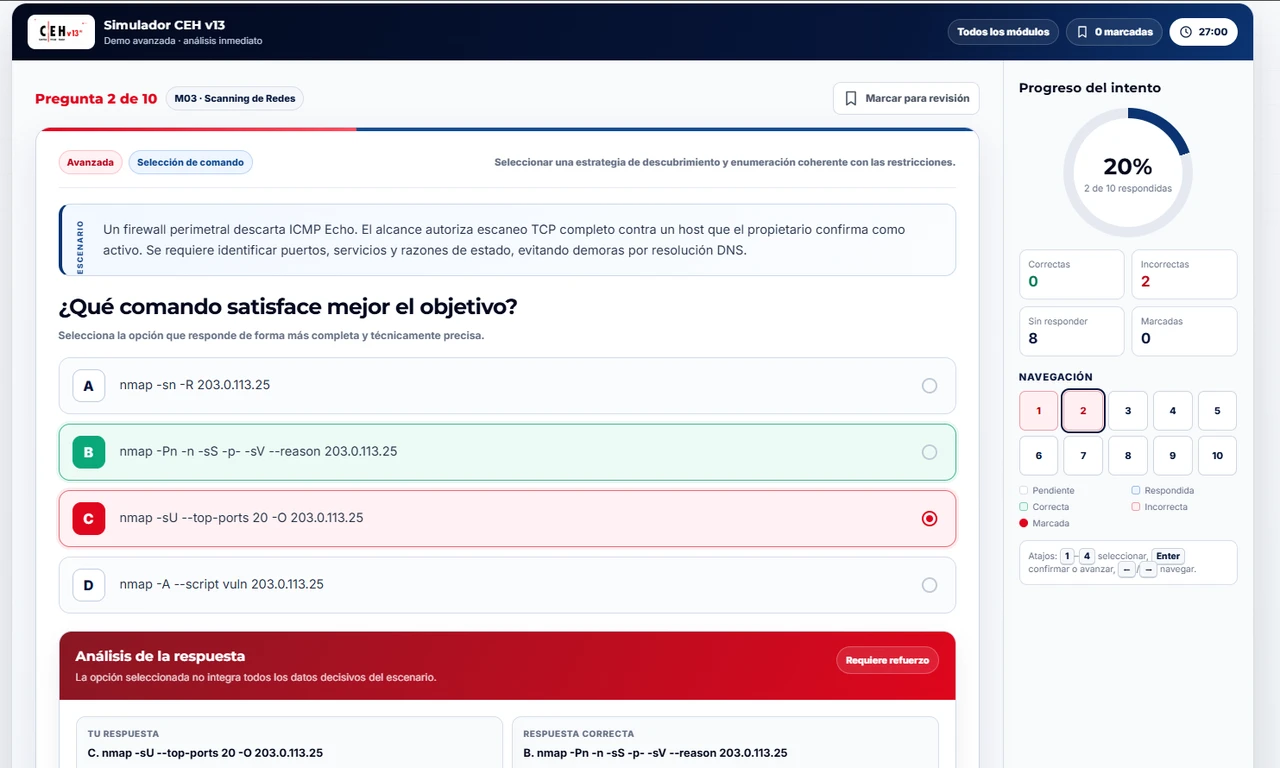Click the letter D option badge
The height and width of the screenshot is (768, 1280).
(89, 584)
